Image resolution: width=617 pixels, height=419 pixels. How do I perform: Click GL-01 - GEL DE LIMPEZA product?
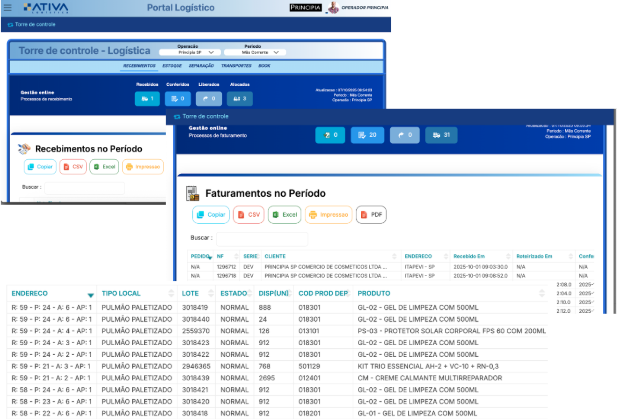(417, 413)
